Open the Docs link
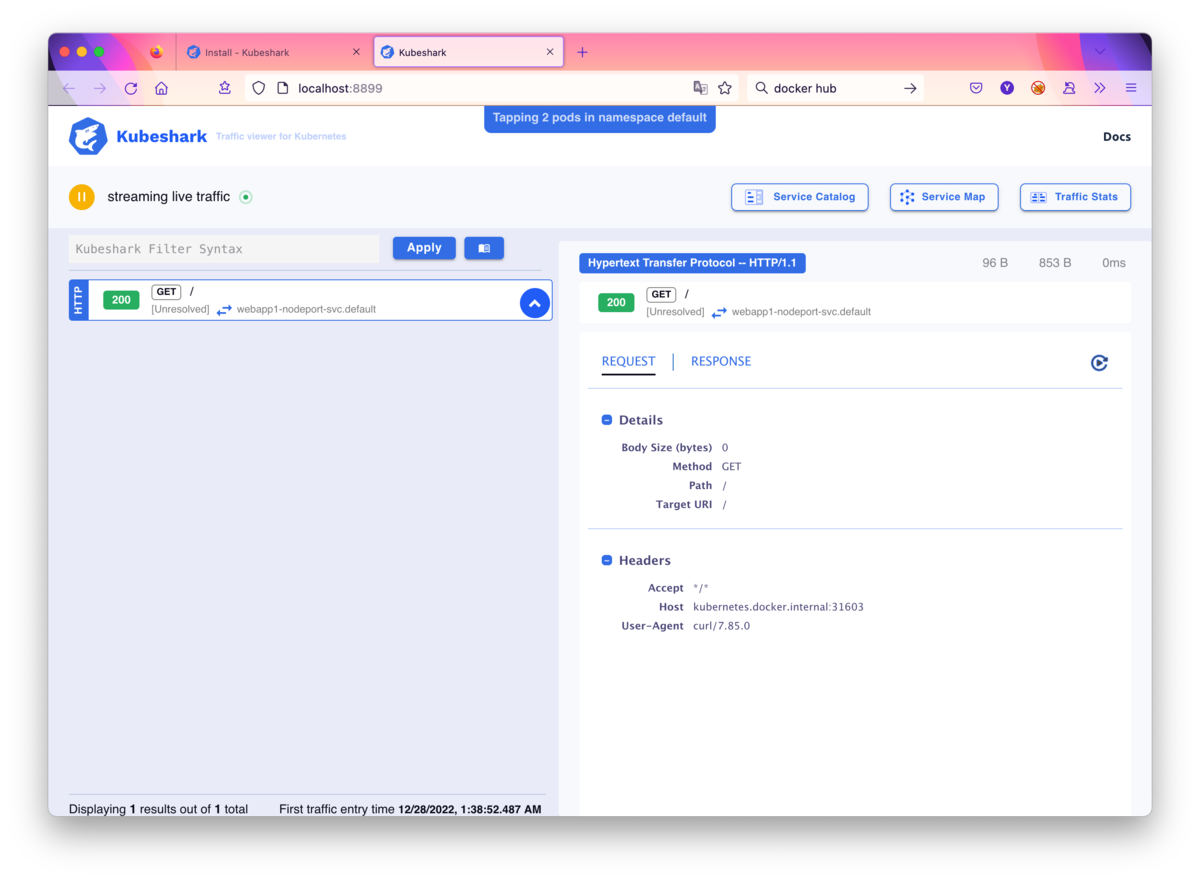The image size is (1200, 880). [x=1116, y=137]
